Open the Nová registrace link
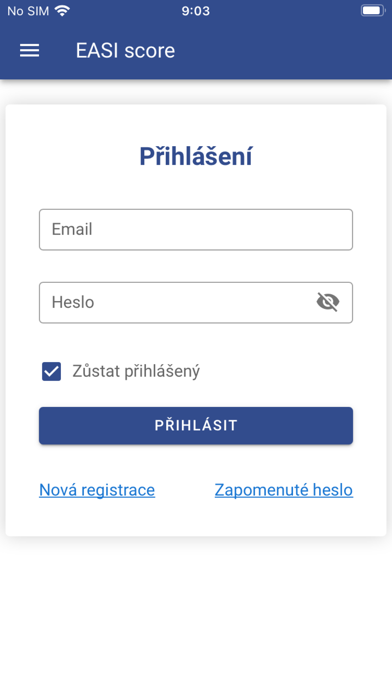Image resolution: width=392 pixels, height=696 pixels. click(97, 490)
